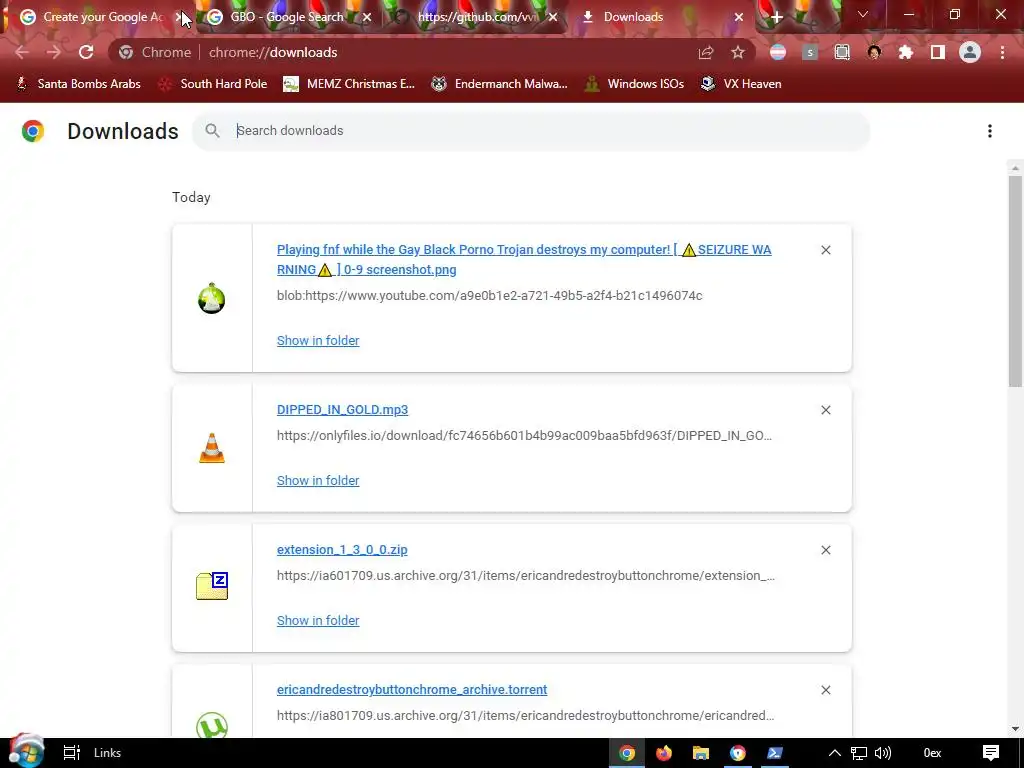Close the github.com tab

point(553,17)
